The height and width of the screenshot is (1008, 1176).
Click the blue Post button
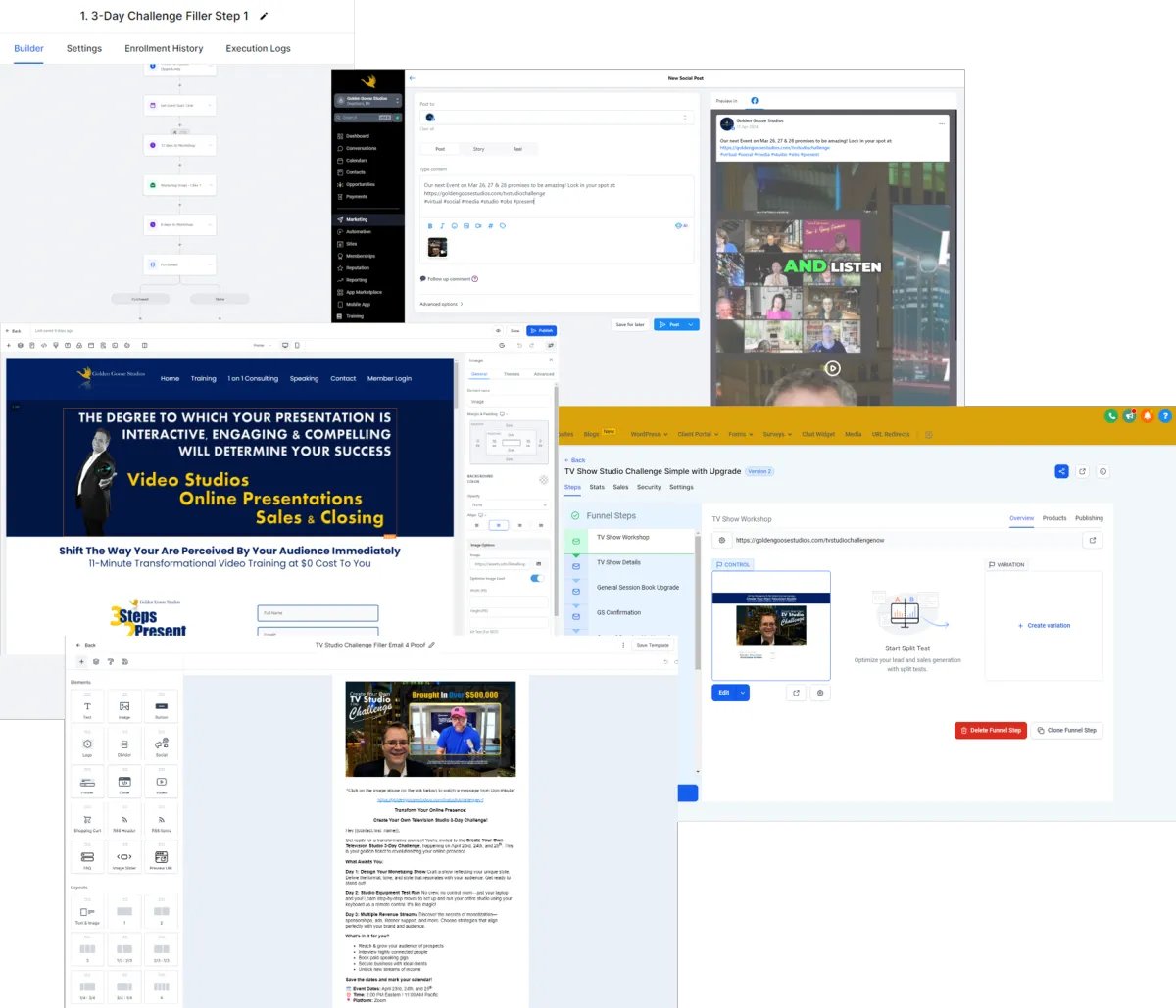(669, 324)
